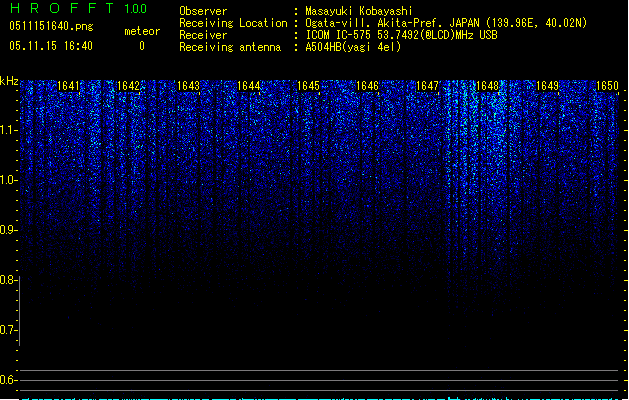
Task: Select the file name 0511151640.png
Action: coord(51,26)
